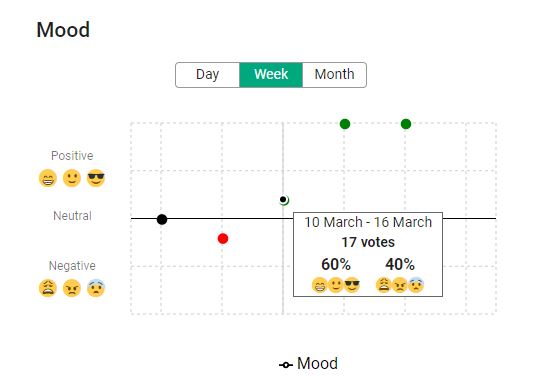Toggle the Mood series in legend

click(308, 364)
